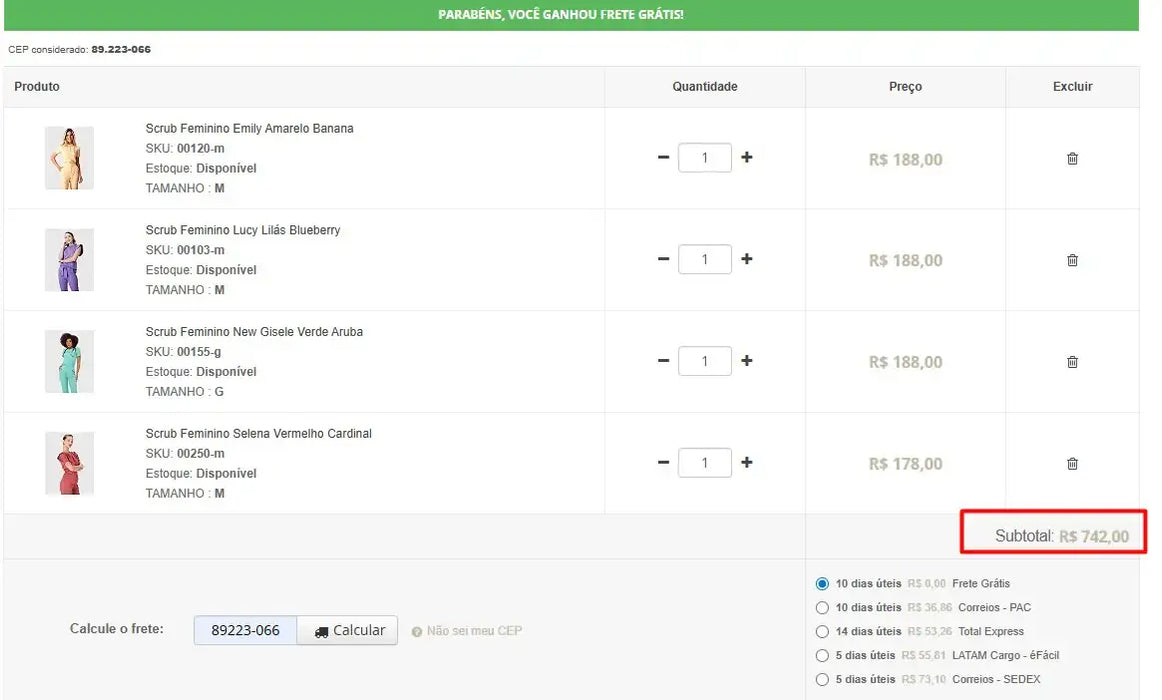This screenshot has width=1162, height=700.
Task: Click the Calcular button
Action: [x=347, y=630]
